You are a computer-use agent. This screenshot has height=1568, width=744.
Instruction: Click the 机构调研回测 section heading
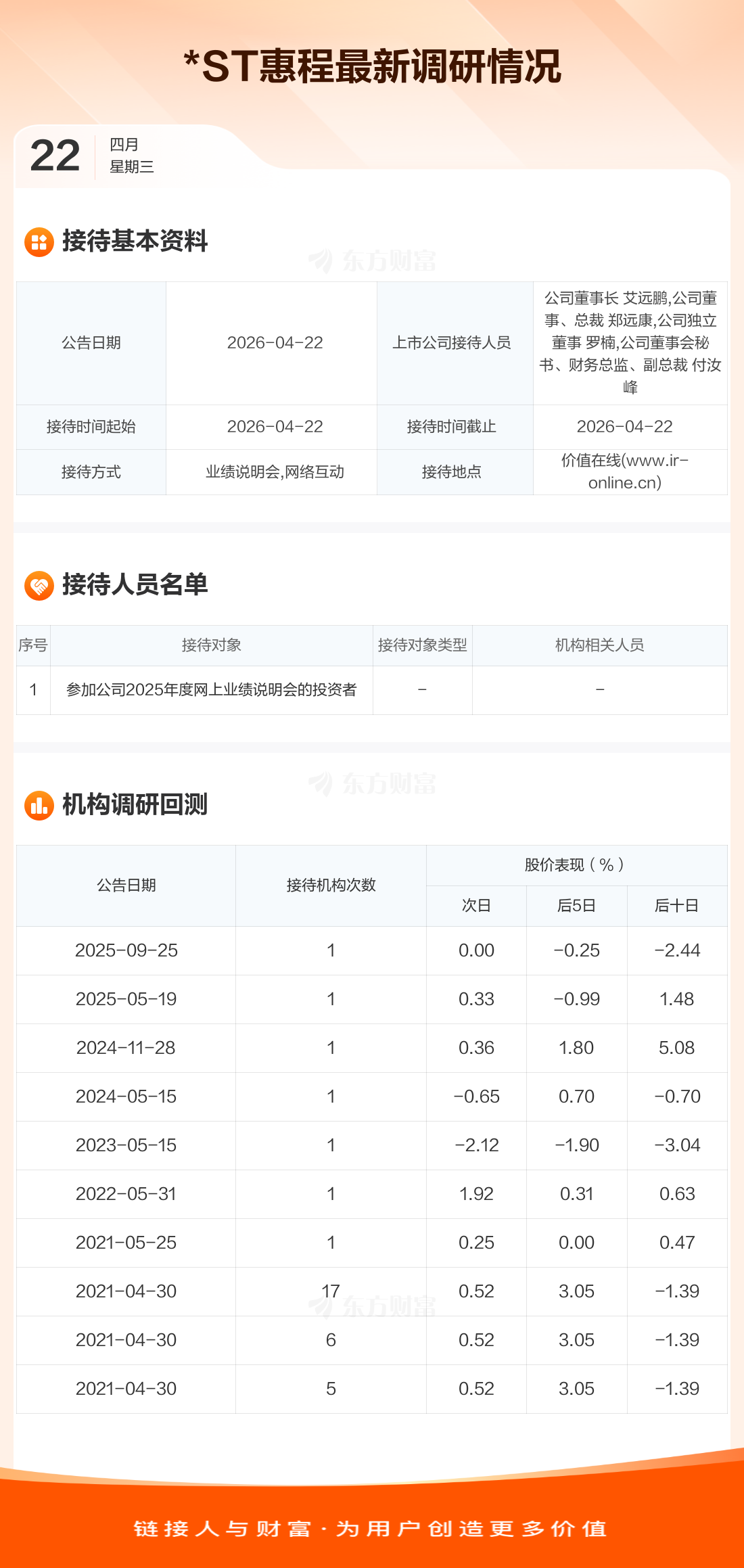click(135, 804)
